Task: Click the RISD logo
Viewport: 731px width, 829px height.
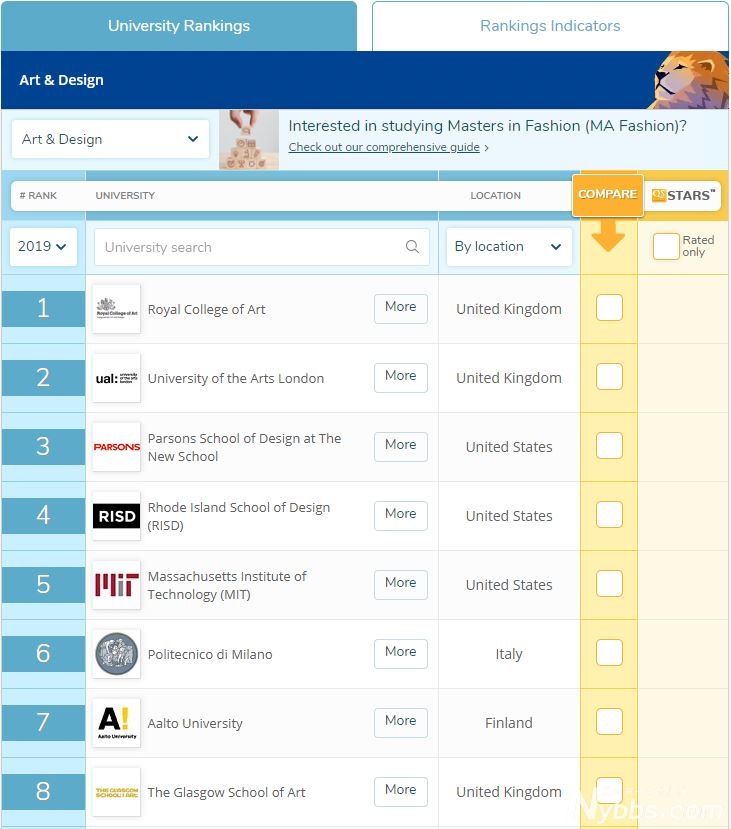Action: 116,516
